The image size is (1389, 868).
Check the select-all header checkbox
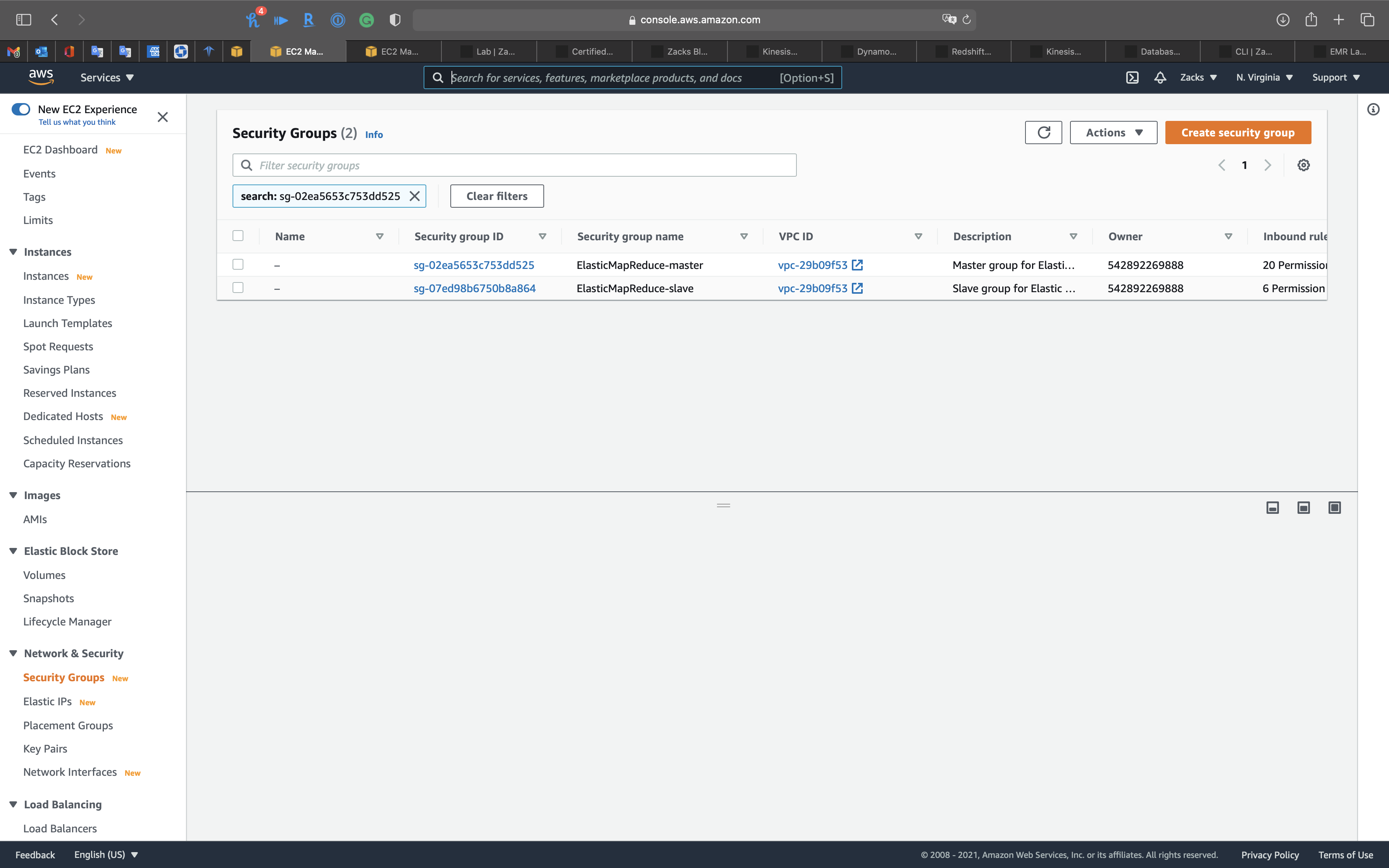(238, 236)
